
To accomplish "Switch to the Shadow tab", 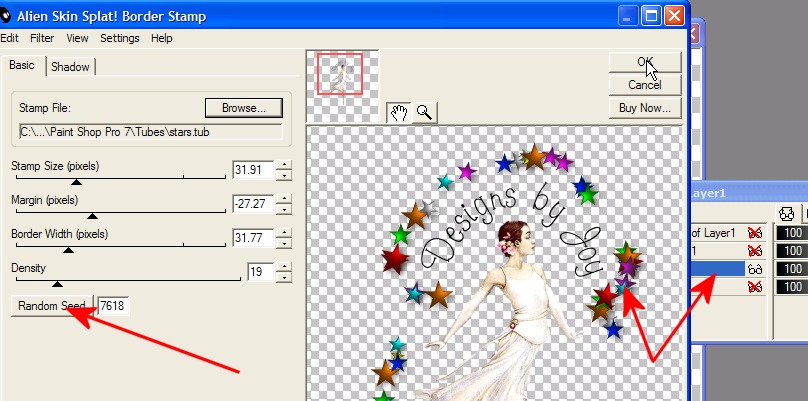I will tap(71, 67).
